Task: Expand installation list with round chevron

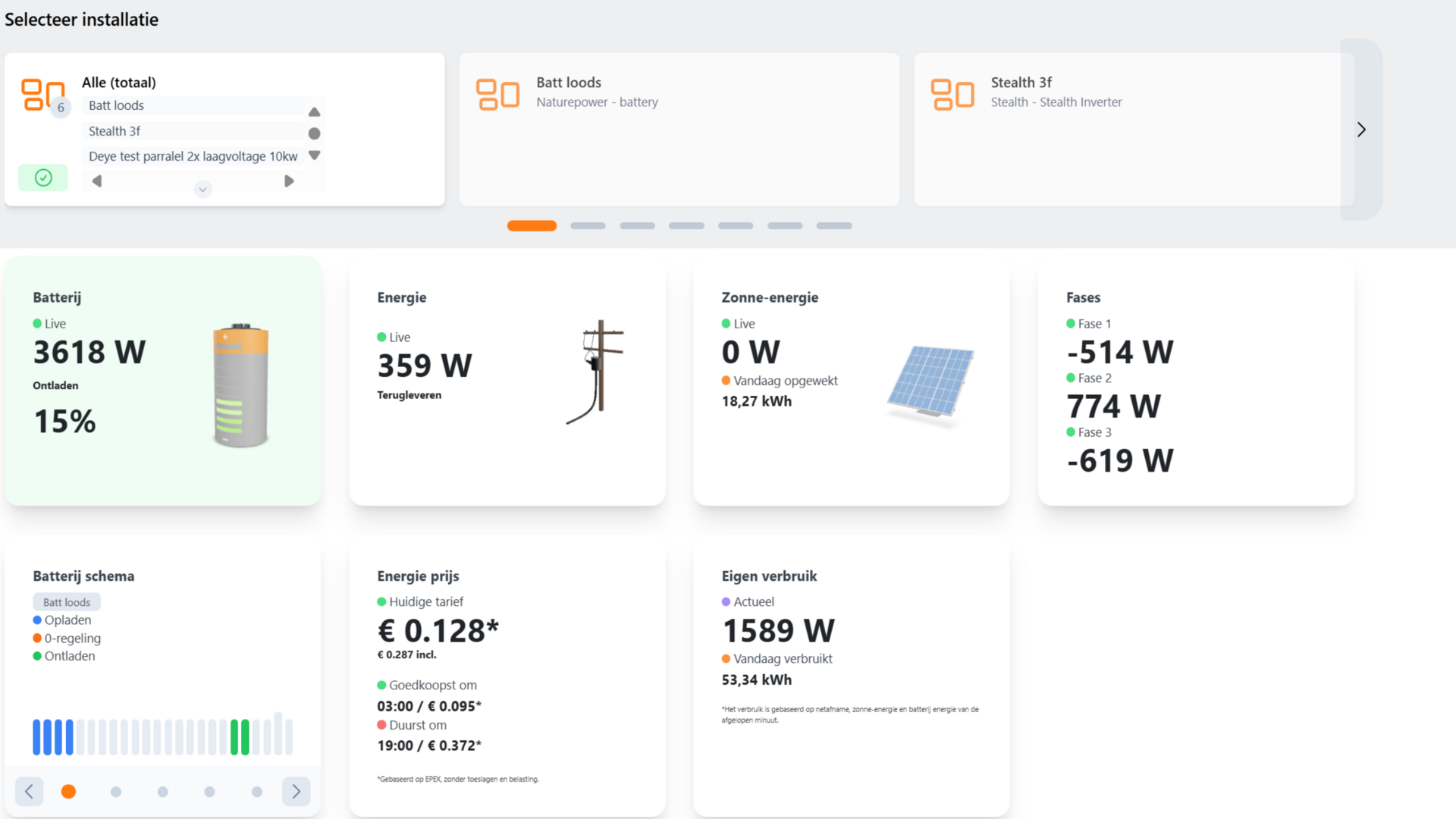Action: 202,190
